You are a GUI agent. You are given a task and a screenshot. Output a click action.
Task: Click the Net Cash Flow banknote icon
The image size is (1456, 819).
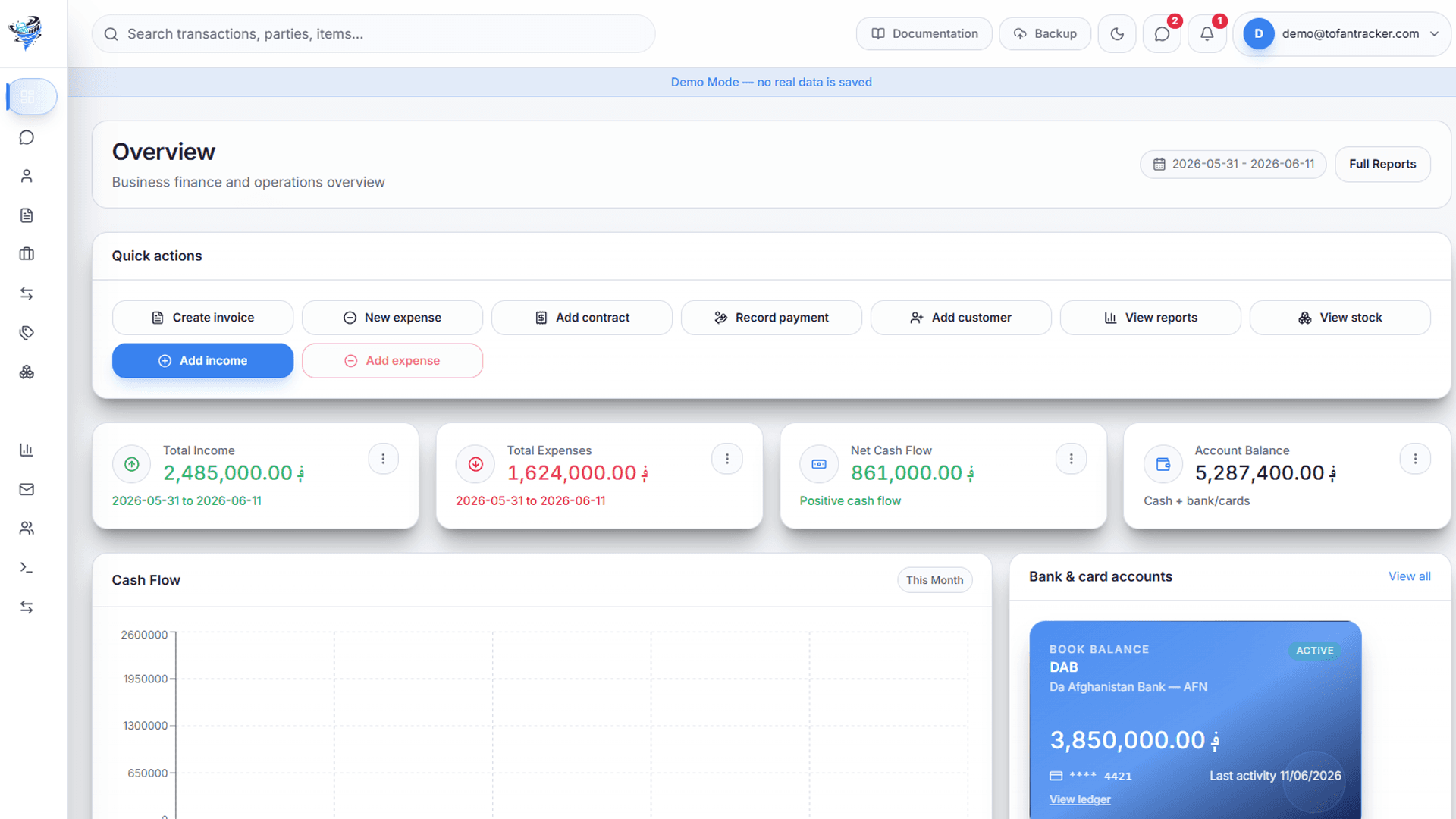(x=819, y=464)
